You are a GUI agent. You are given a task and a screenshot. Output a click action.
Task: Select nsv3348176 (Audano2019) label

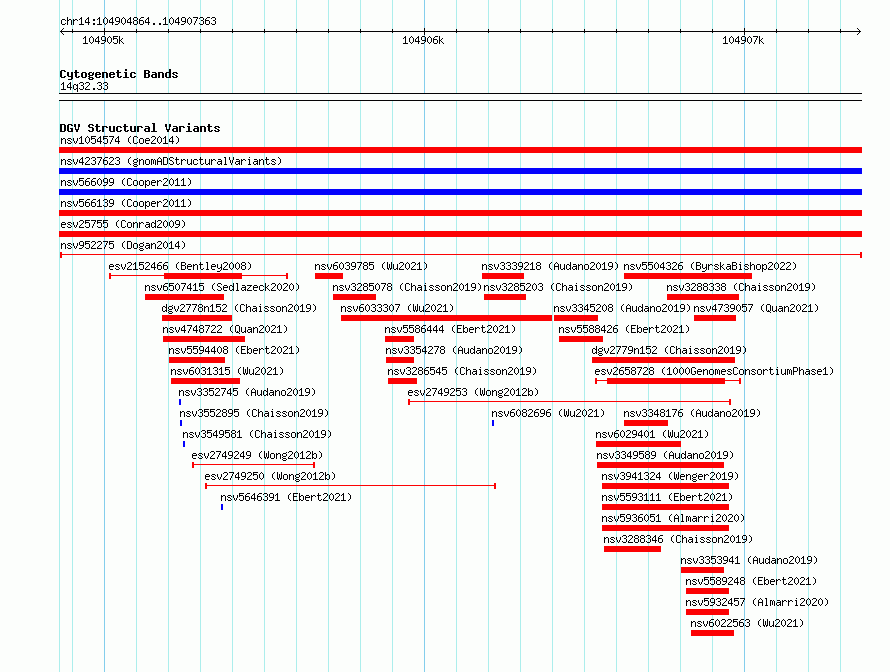point(692,413)
